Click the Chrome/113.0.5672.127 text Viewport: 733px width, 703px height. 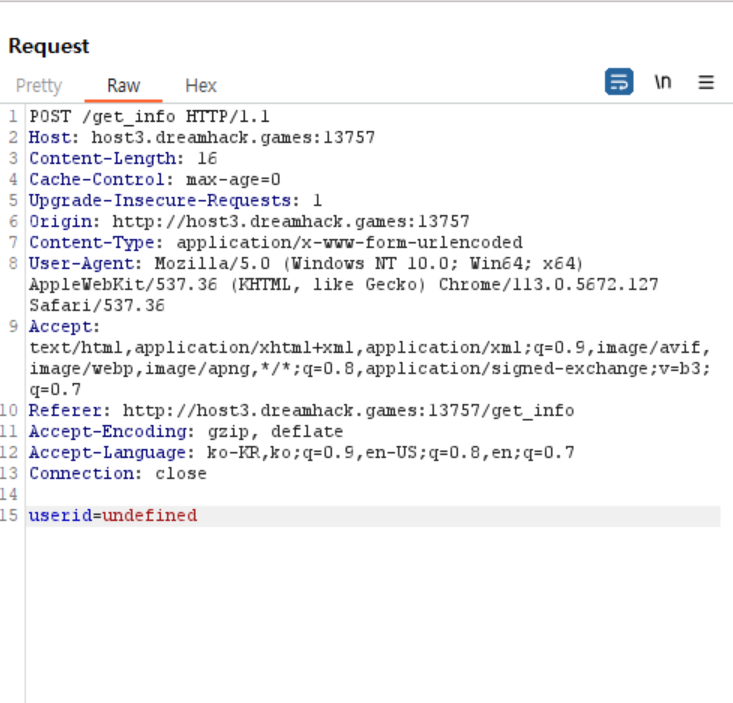coord(548,285)
